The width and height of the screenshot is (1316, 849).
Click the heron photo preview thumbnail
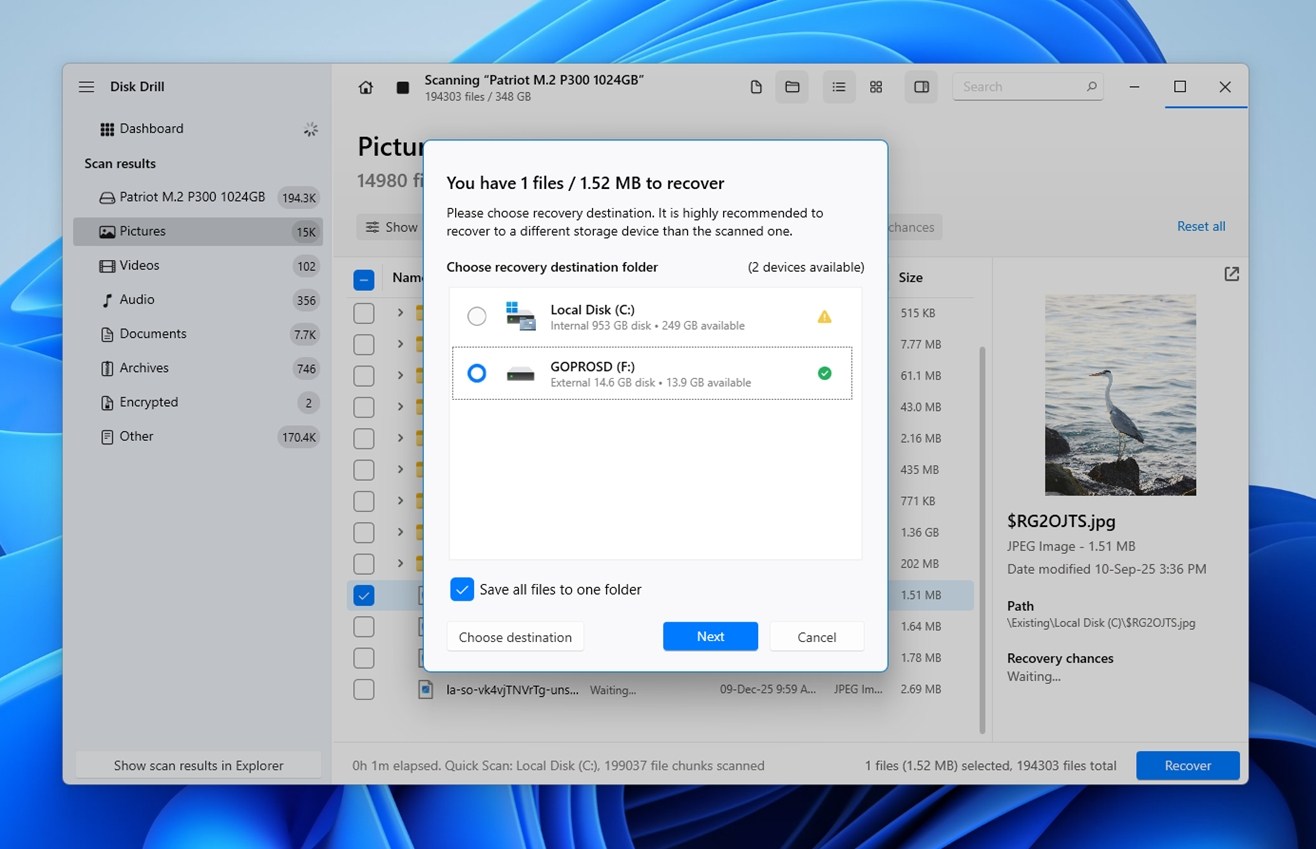click(1120, 395)
